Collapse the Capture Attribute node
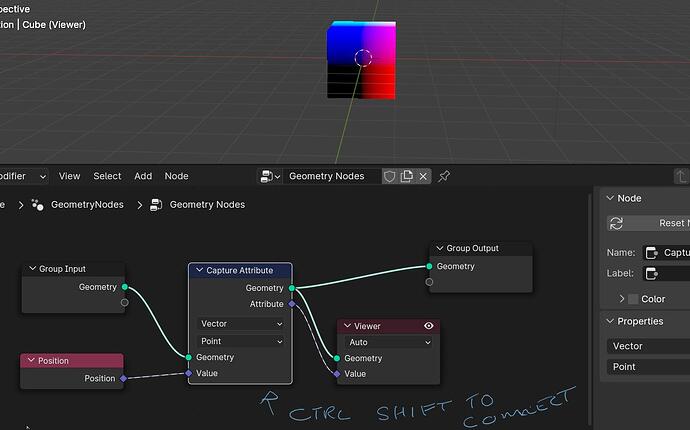The height and width of the screenshot is (430, 690). coord(199,270)
